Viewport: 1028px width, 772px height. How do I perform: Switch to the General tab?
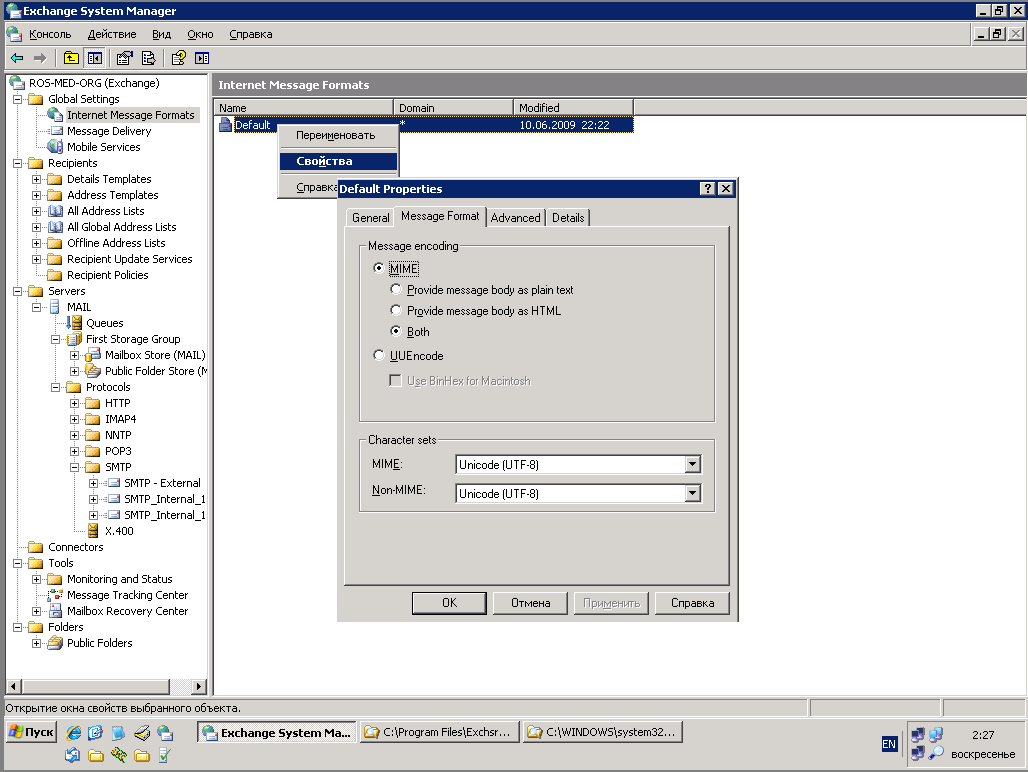pyautogui.click(x=370, y=218)
